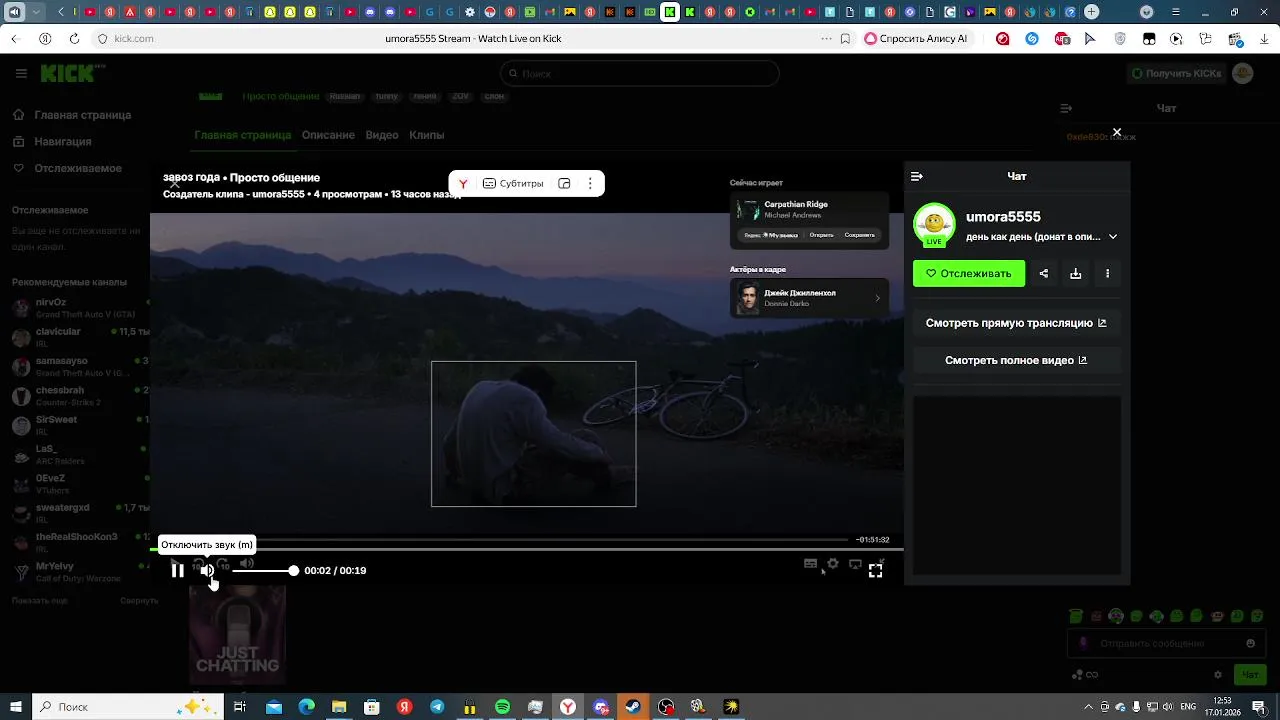1280x720 pixels.
Task: Click Сохранить in the music card
Action: pos(859,235)
